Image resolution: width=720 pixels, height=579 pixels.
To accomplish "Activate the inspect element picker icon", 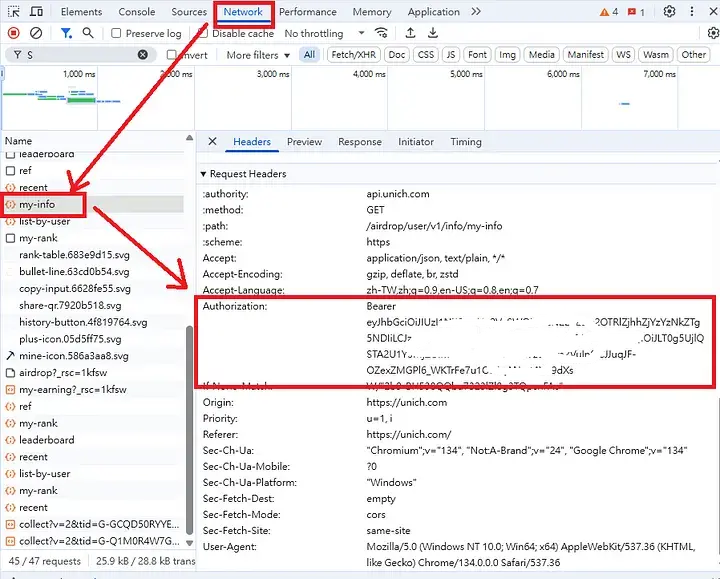I will click(x=14, y=11).
